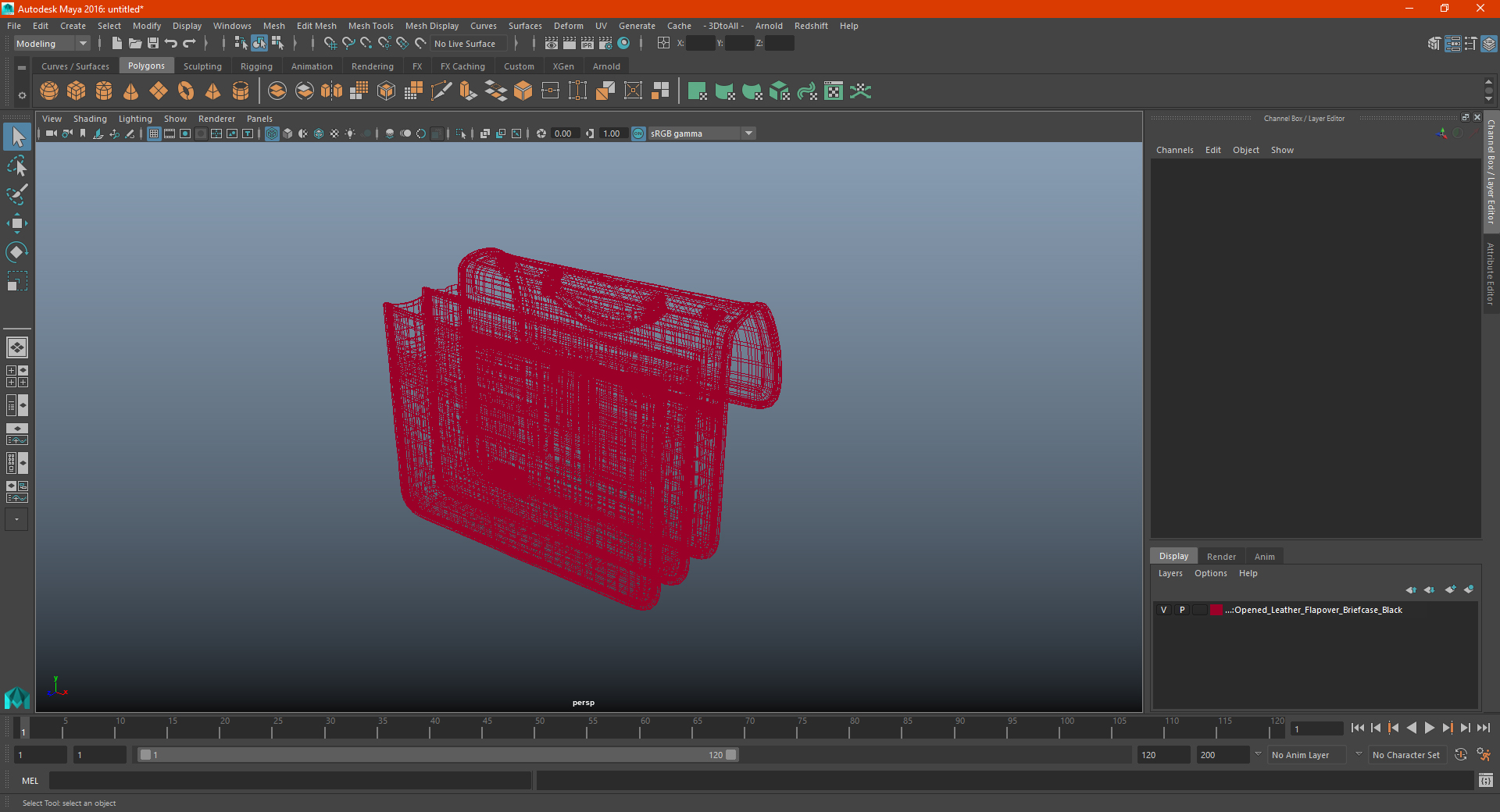Click the Redo arrow icon
The image size is (1500, 812).
coord(189,44)
